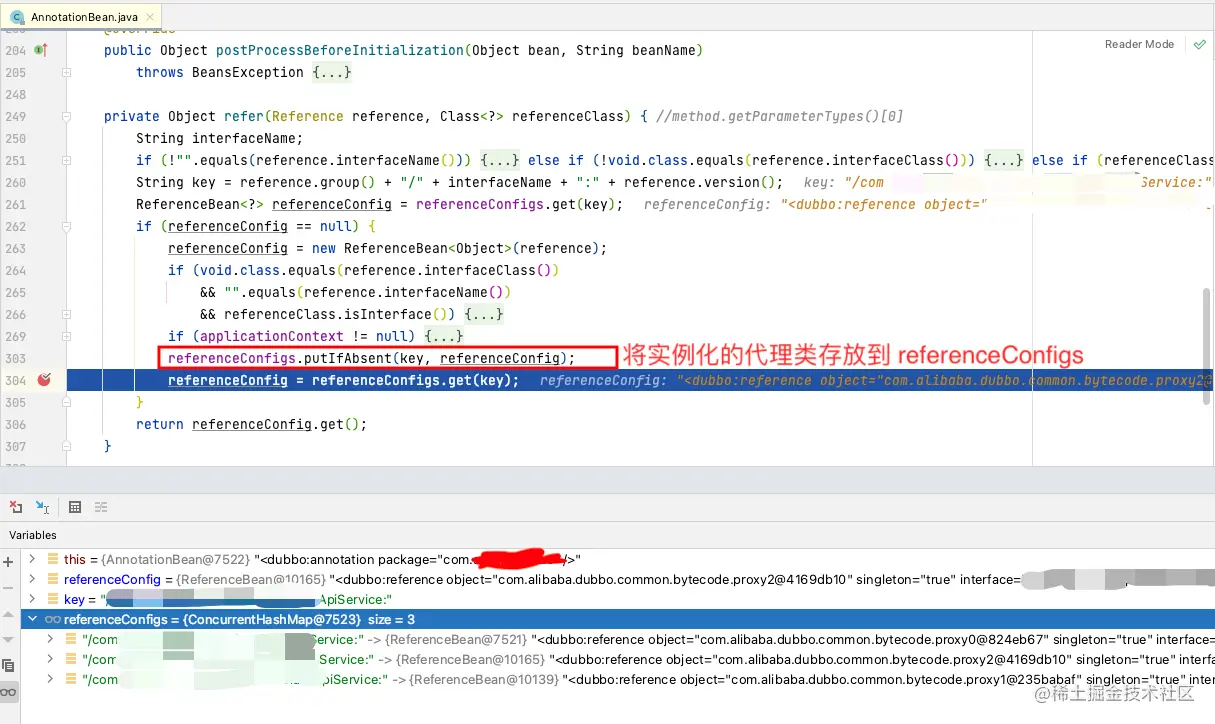The image size is (1215, 724).
Task: Click the plus icon to add a new watch
Action: [8, 561]
